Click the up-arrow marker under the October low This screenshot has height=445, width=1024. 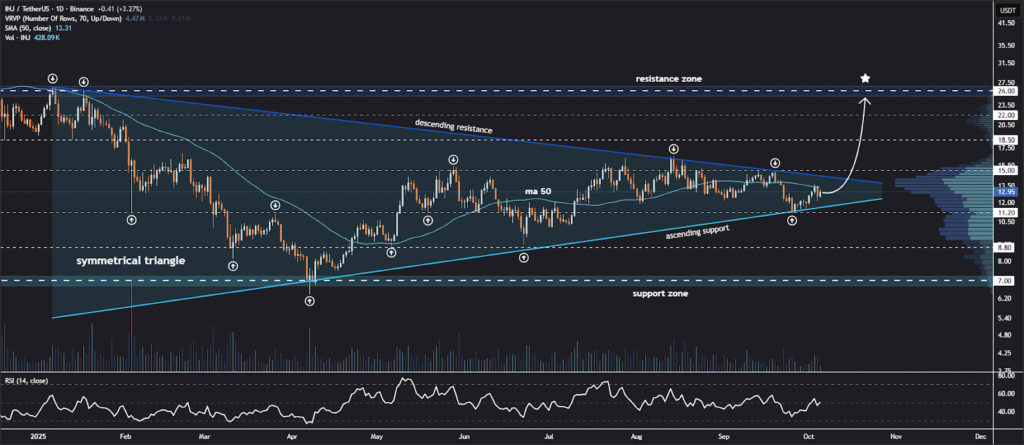792,219
